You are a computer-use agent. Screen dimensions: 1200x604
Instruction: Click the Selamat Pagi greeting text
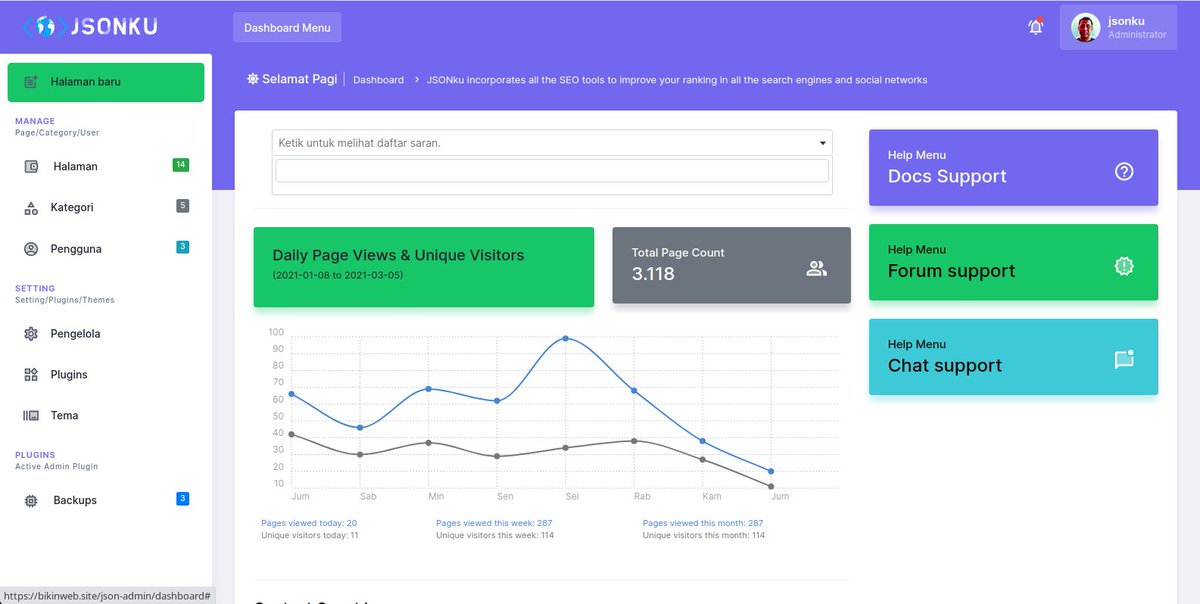point(300,79)
